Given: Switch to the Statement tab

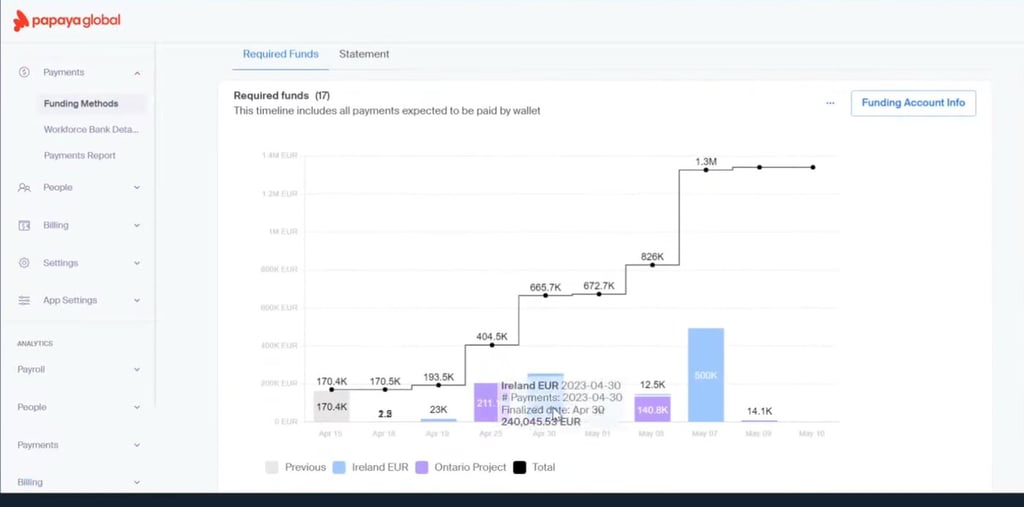Looking at the screenshot, I should tap(364, 54).
